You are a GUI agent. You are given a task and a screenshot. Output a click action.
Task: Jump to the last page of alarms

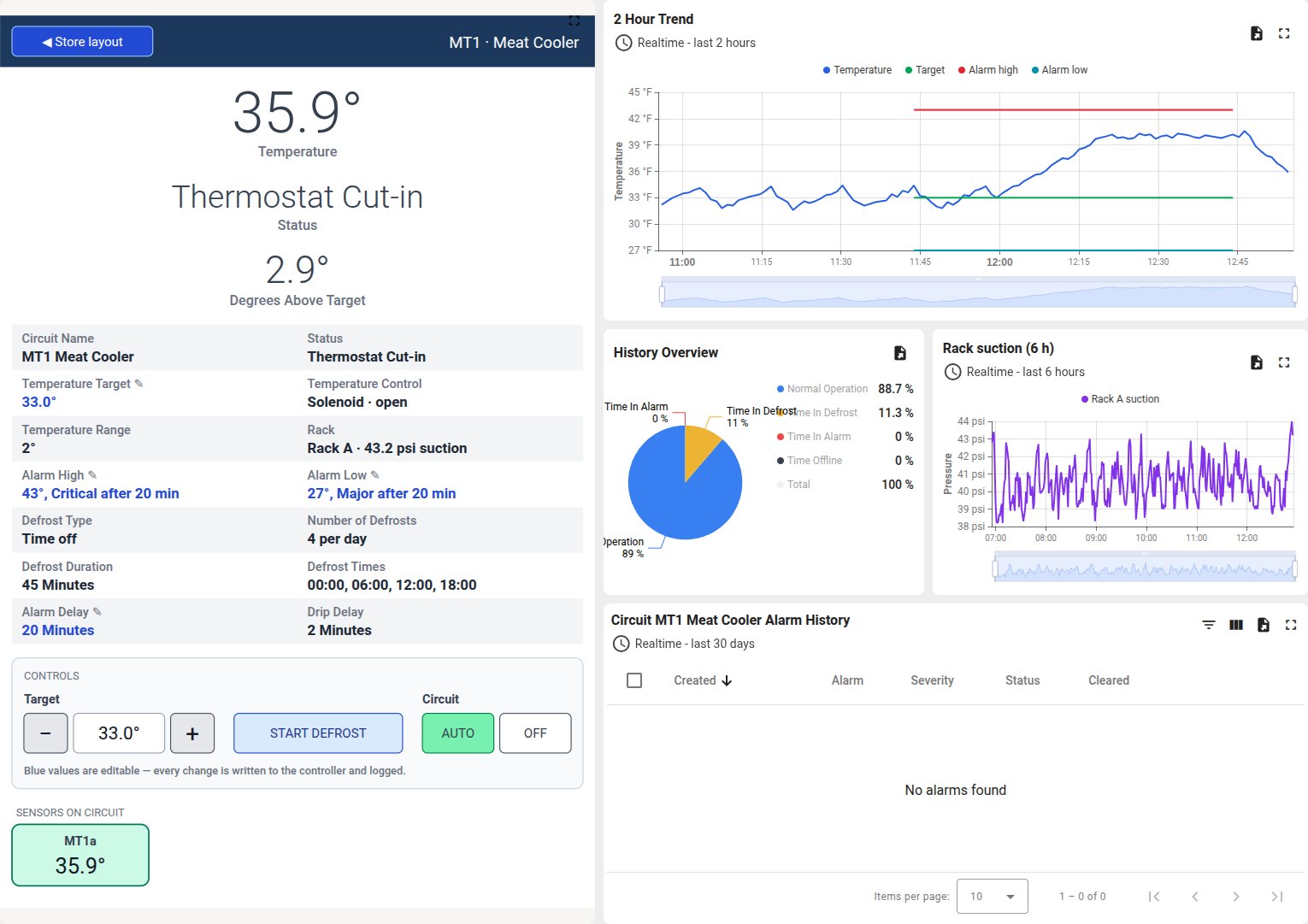(x=1277, y=897)
